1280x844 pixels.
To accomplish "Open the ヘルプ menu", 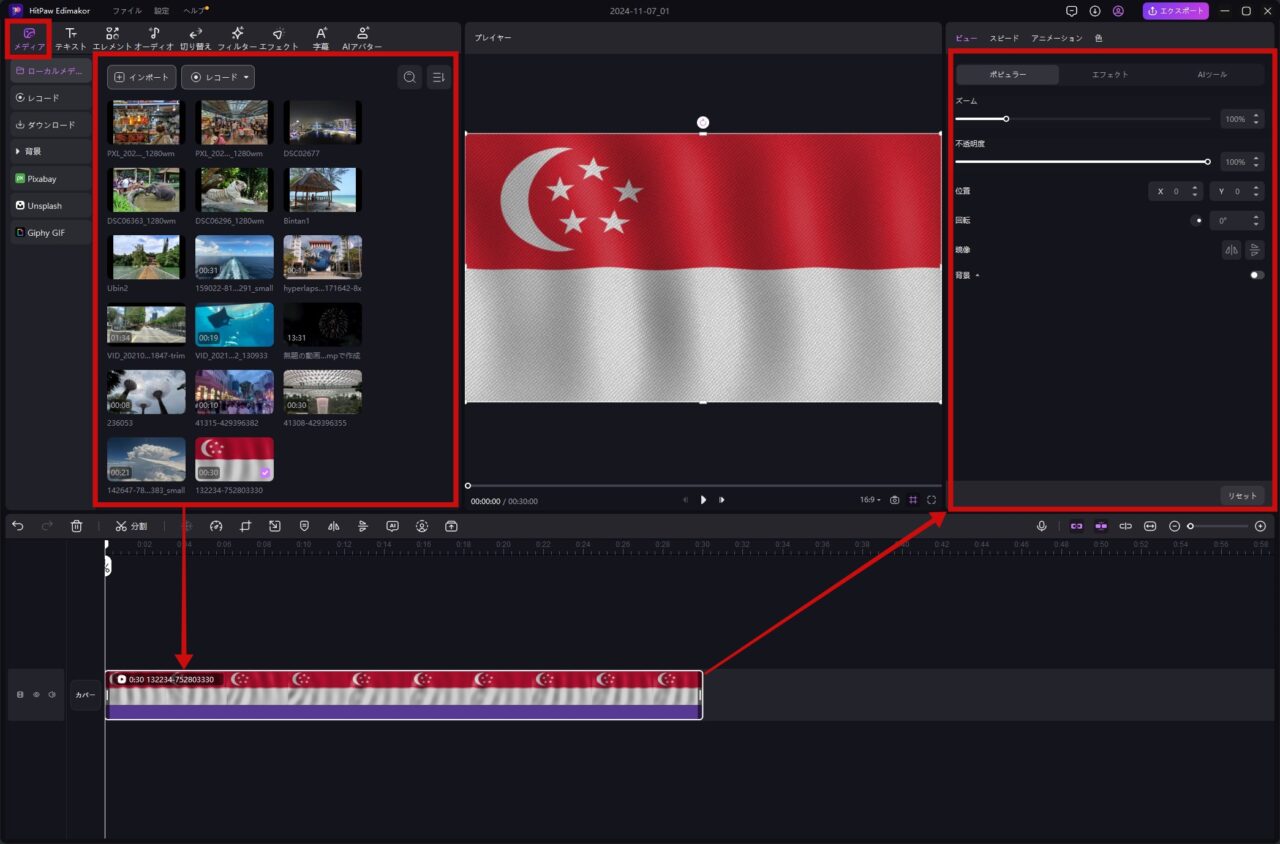I will tap(194, 11).
